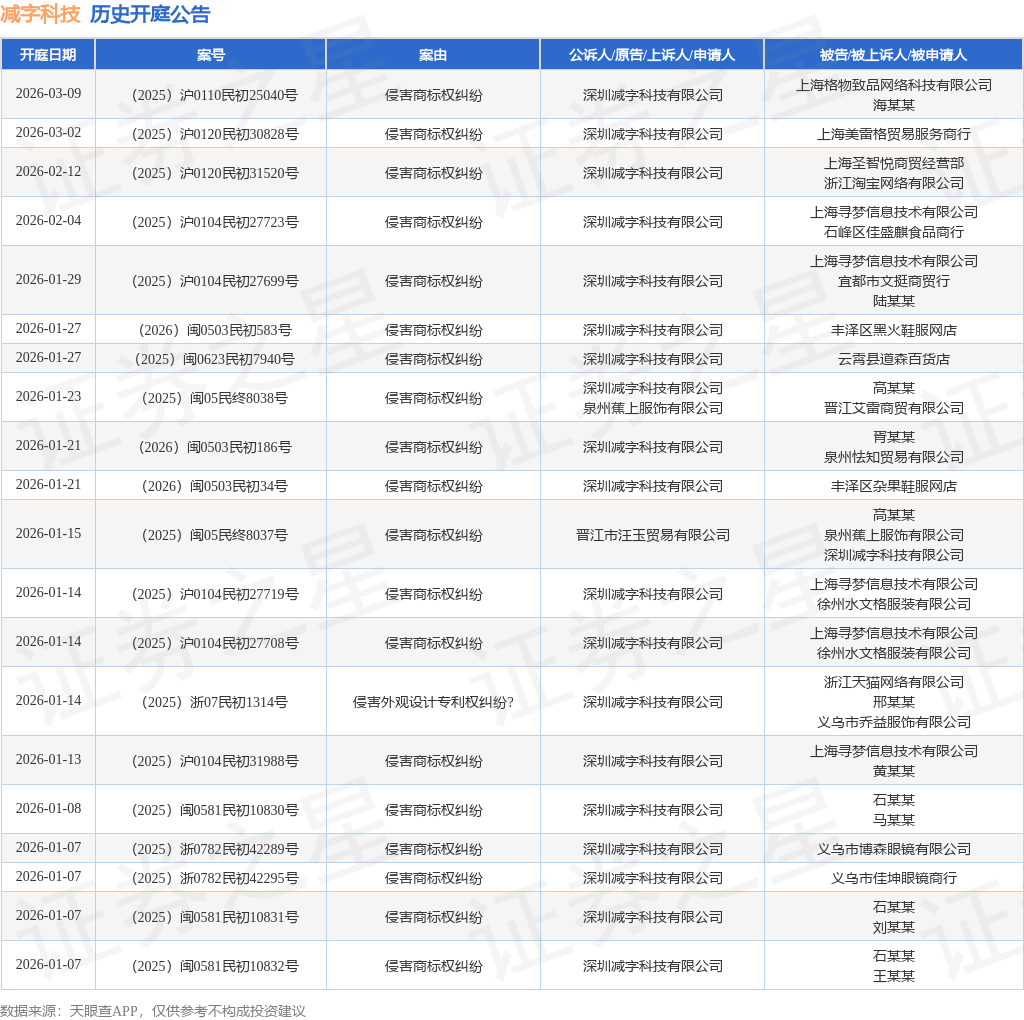The height and width of the screenshot is (1020, 1024).
Task: Select case number (2025)闽0623民初7940号
Action: [215, 359]
